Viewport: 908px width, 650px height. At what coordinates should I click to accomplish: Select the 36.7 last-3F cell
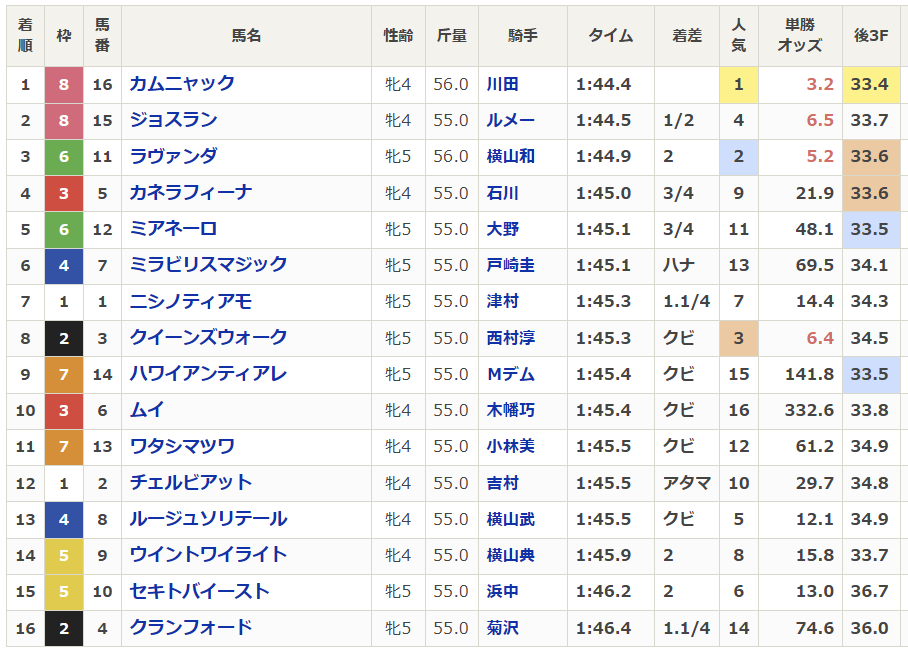pos(871,591)
